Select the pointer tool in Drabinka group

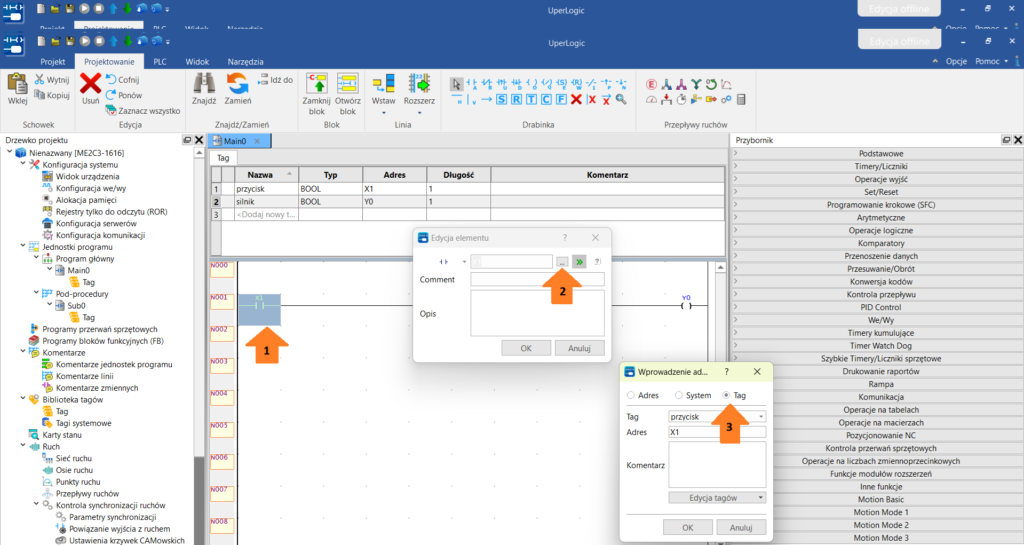456,84
